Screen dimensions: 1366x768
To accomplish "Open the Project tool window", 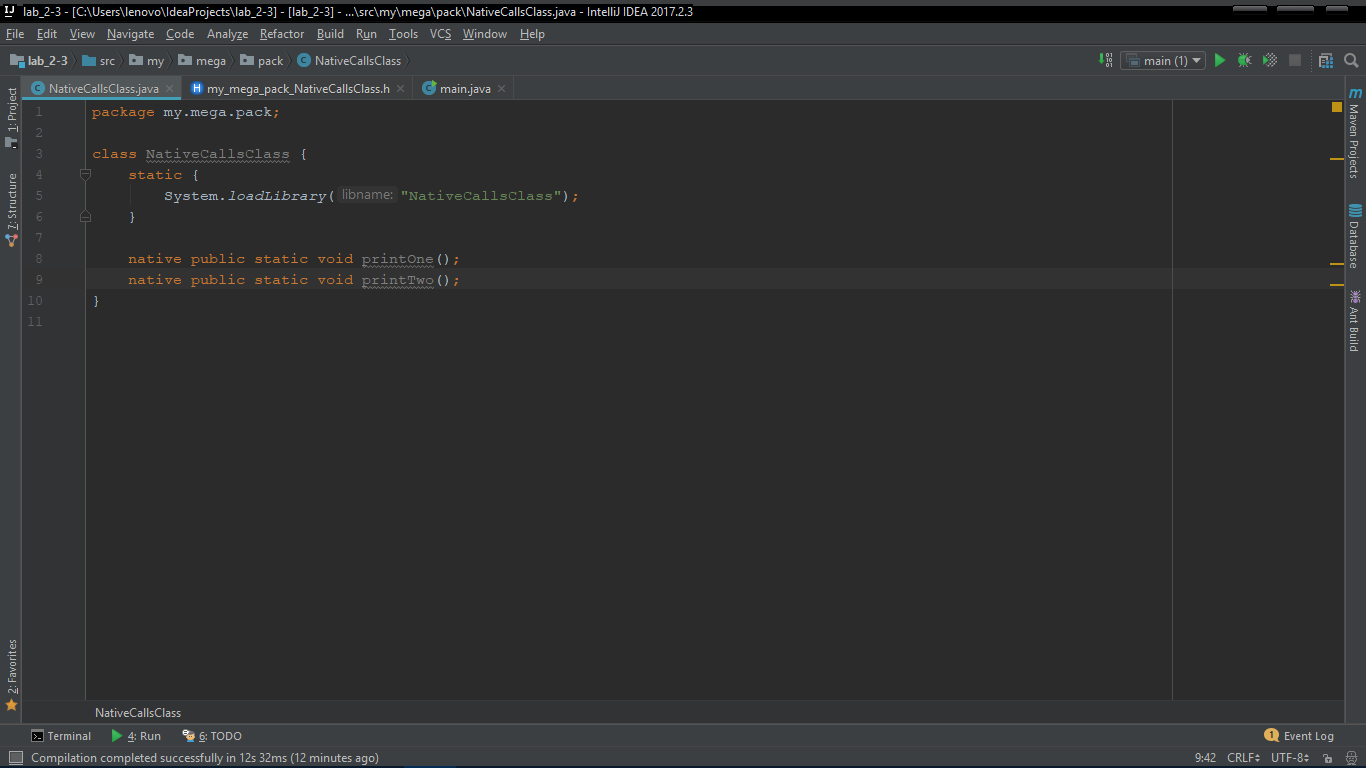I will [x=11, y=118].
